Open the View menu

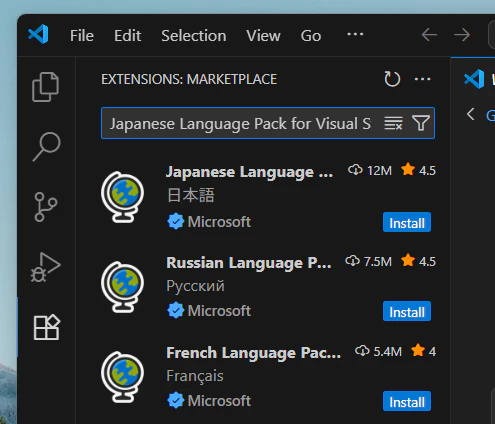[x=263, y=36]
